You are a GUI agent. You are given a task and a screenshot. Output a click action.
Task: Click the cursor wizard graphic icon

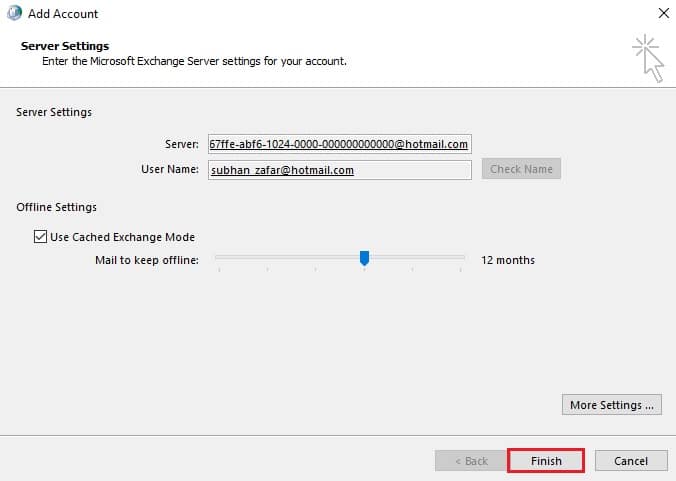click(x=648, y=58)
